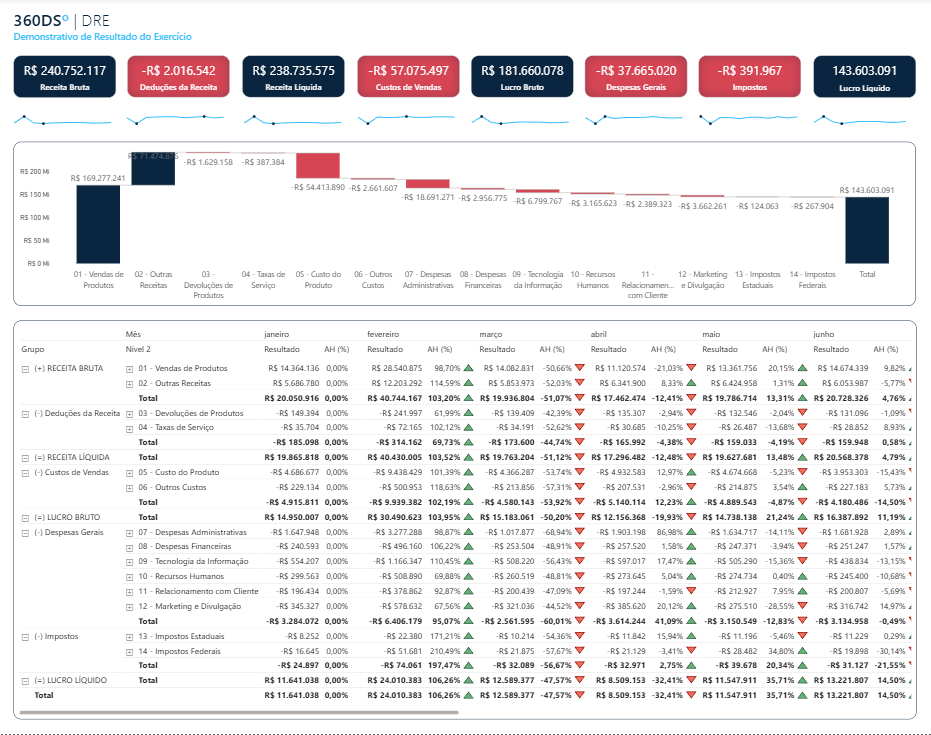Expand the 01 - Vendas de Produtos row
This screenshot has height=735, width=931.
129,369
